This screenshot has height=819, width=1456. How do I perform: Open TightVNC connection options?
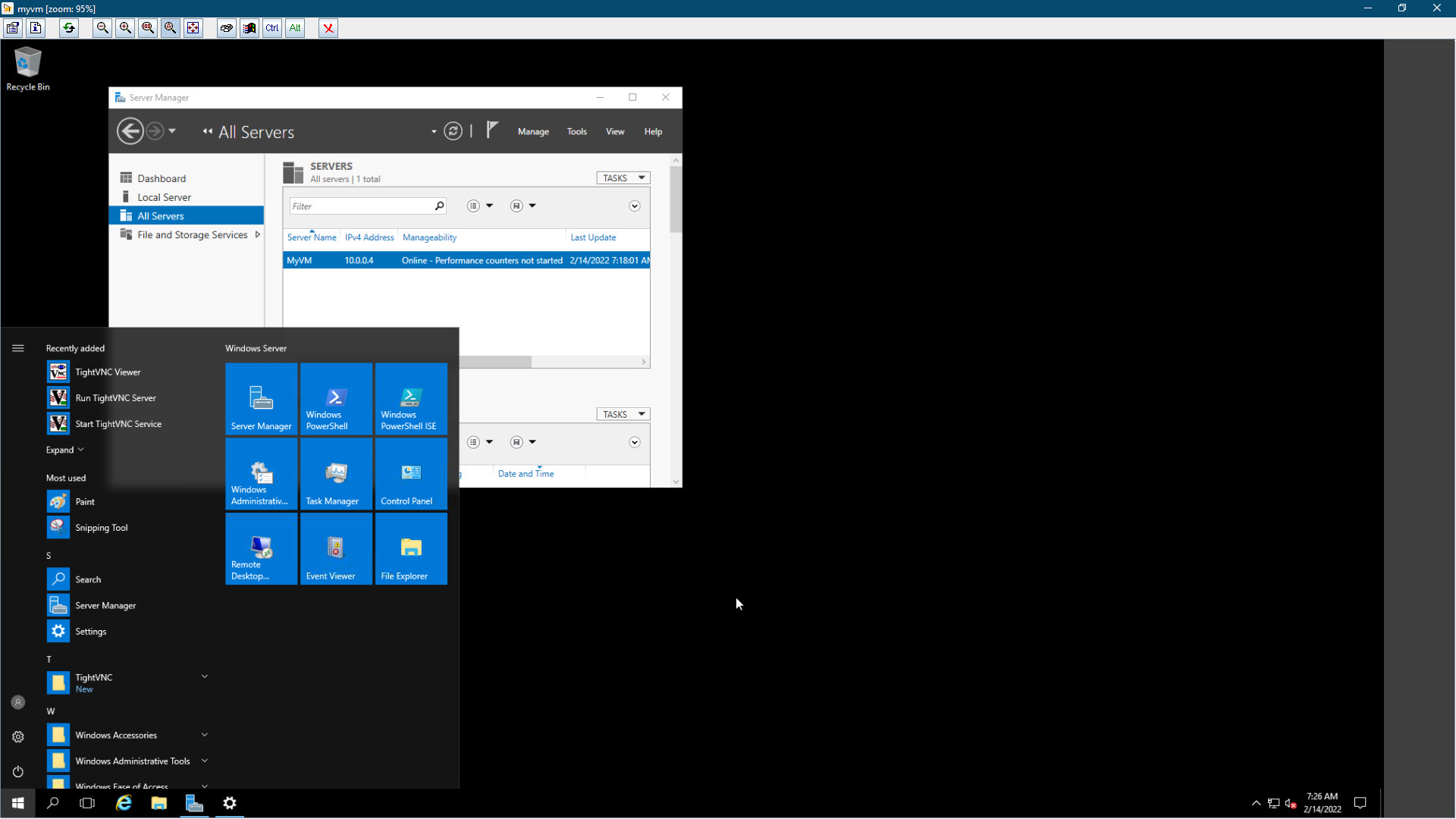[x=13, y=28]
